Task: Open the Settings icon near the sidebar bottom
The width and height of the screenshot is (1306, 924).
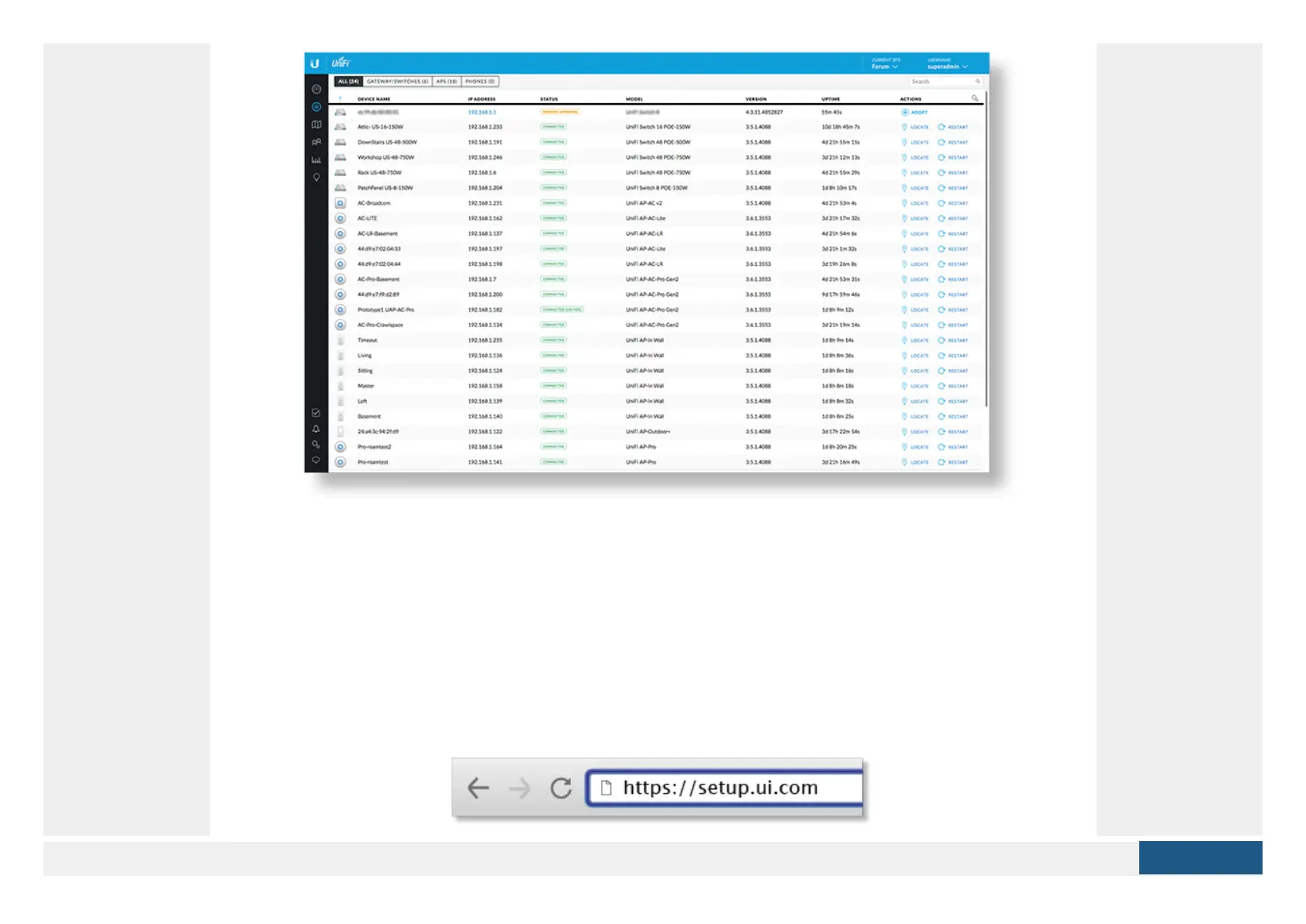Action: 316,444
